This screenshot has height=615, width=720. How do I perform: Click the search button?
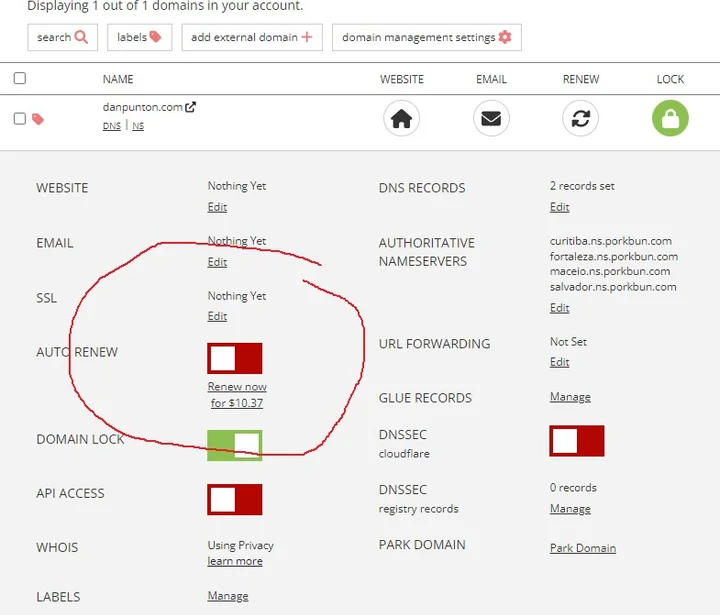62,37
